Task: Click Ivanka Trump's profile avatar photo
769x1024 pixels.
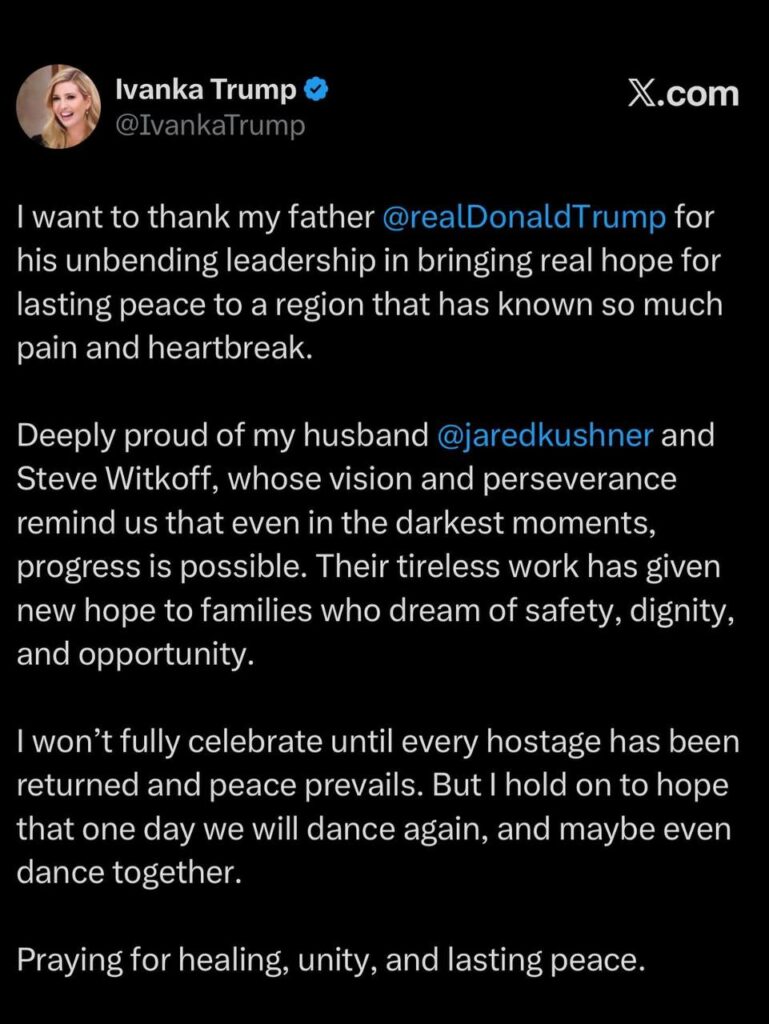Action: pyautogui.click(x=58, y=106)
